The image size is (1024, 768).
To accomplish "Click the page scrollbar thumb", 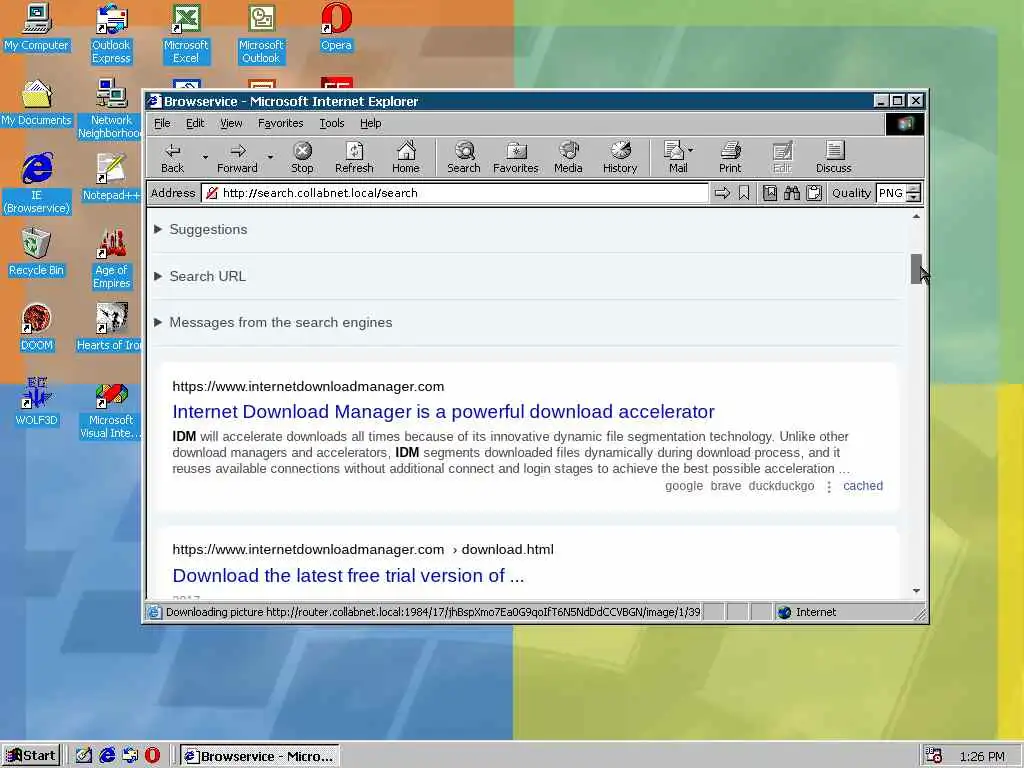I will pos(916,269).
